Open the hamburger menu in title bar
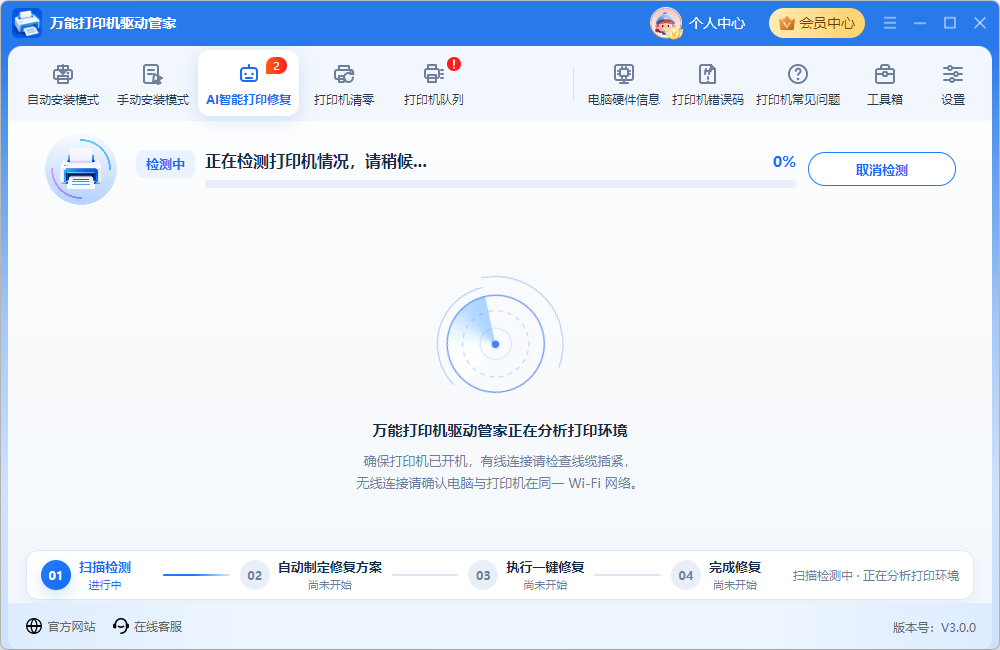Viewport: 1000px width, 650px height. click(x=890, y=23)
